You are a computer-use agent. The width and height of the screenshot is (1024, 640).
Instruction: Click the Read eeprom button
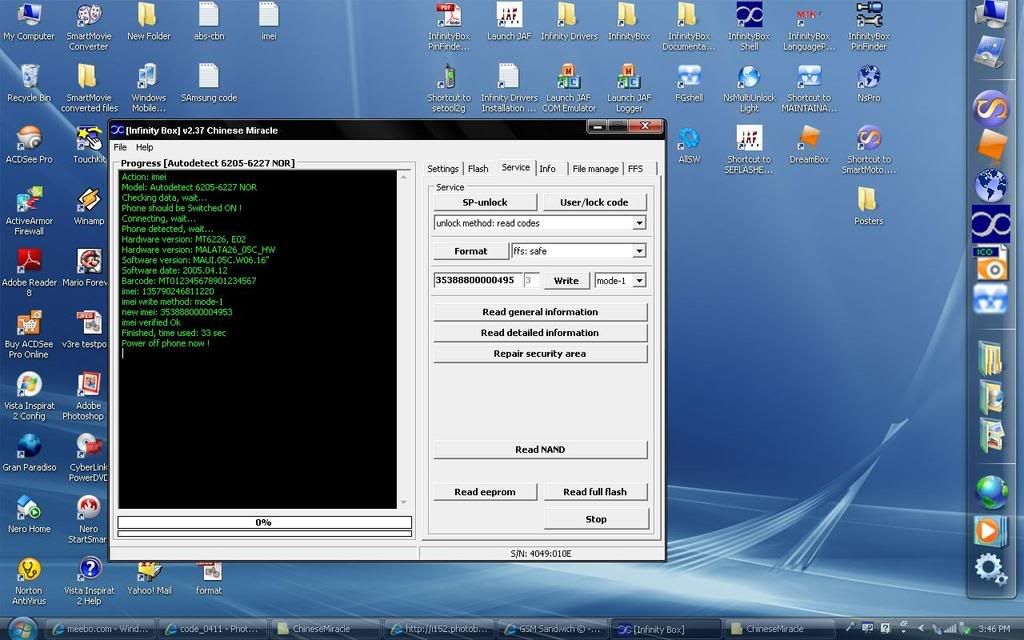pos(485,492)
